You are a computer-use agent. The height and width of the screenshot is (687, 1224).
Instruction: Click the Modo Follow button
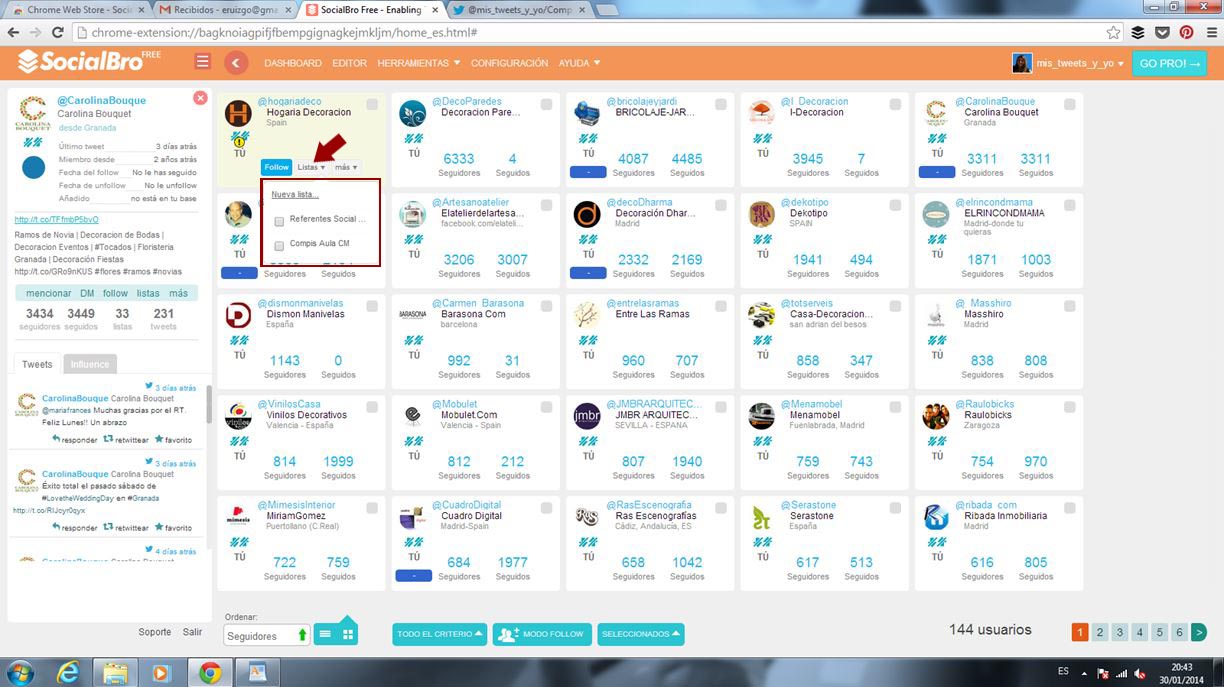(538, 634)
